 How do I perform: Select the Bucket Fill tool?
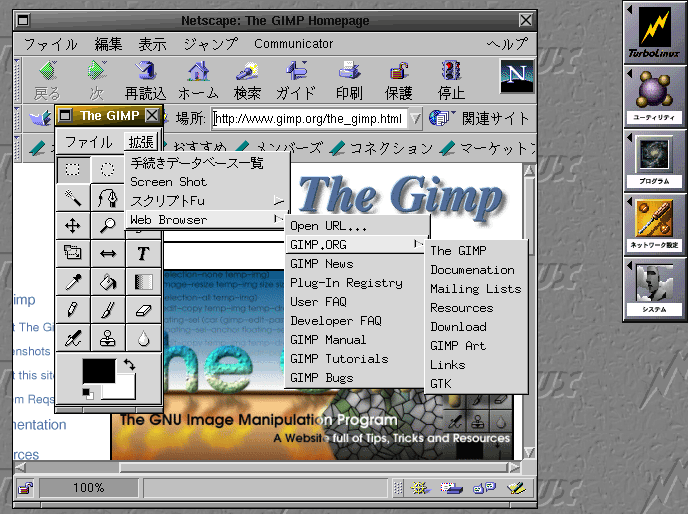pos(108,282)
